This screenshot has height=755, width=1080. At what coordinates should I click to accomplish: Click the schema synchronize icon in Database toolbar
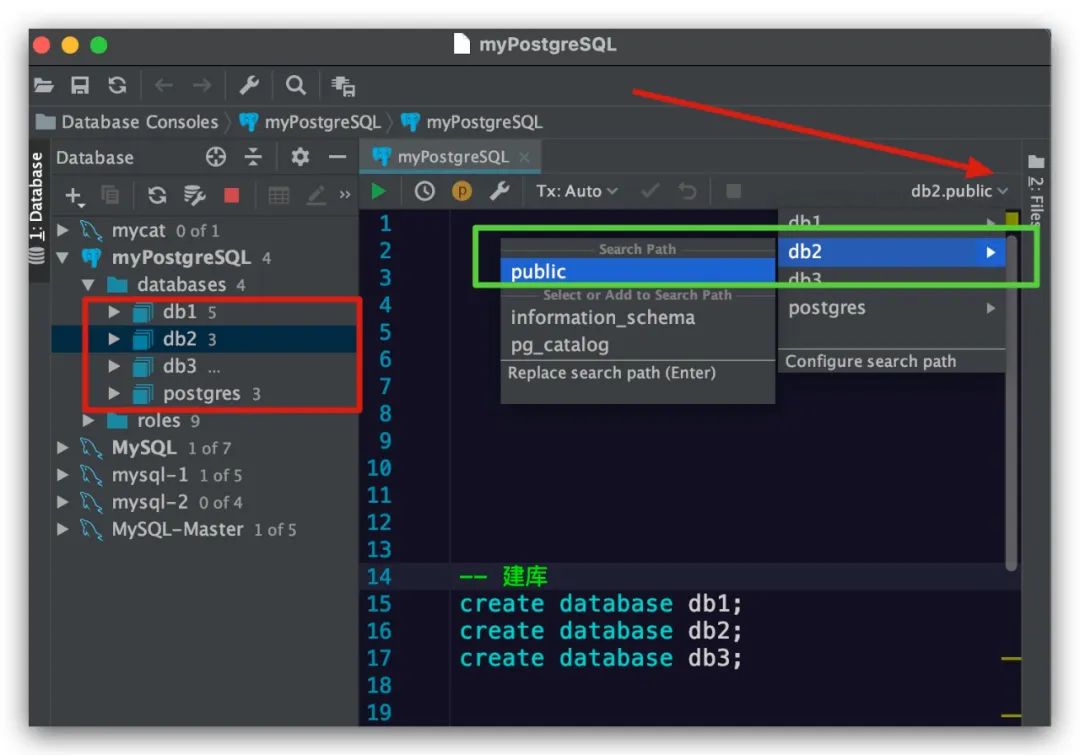click(194, 196)
